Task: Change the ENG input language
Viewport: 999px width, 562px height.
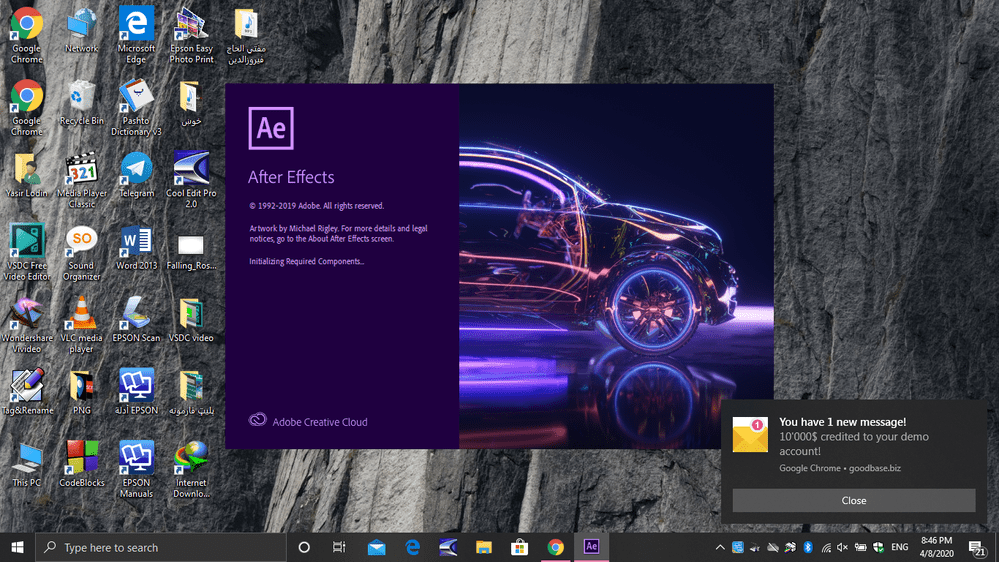Action: [900, 547]
